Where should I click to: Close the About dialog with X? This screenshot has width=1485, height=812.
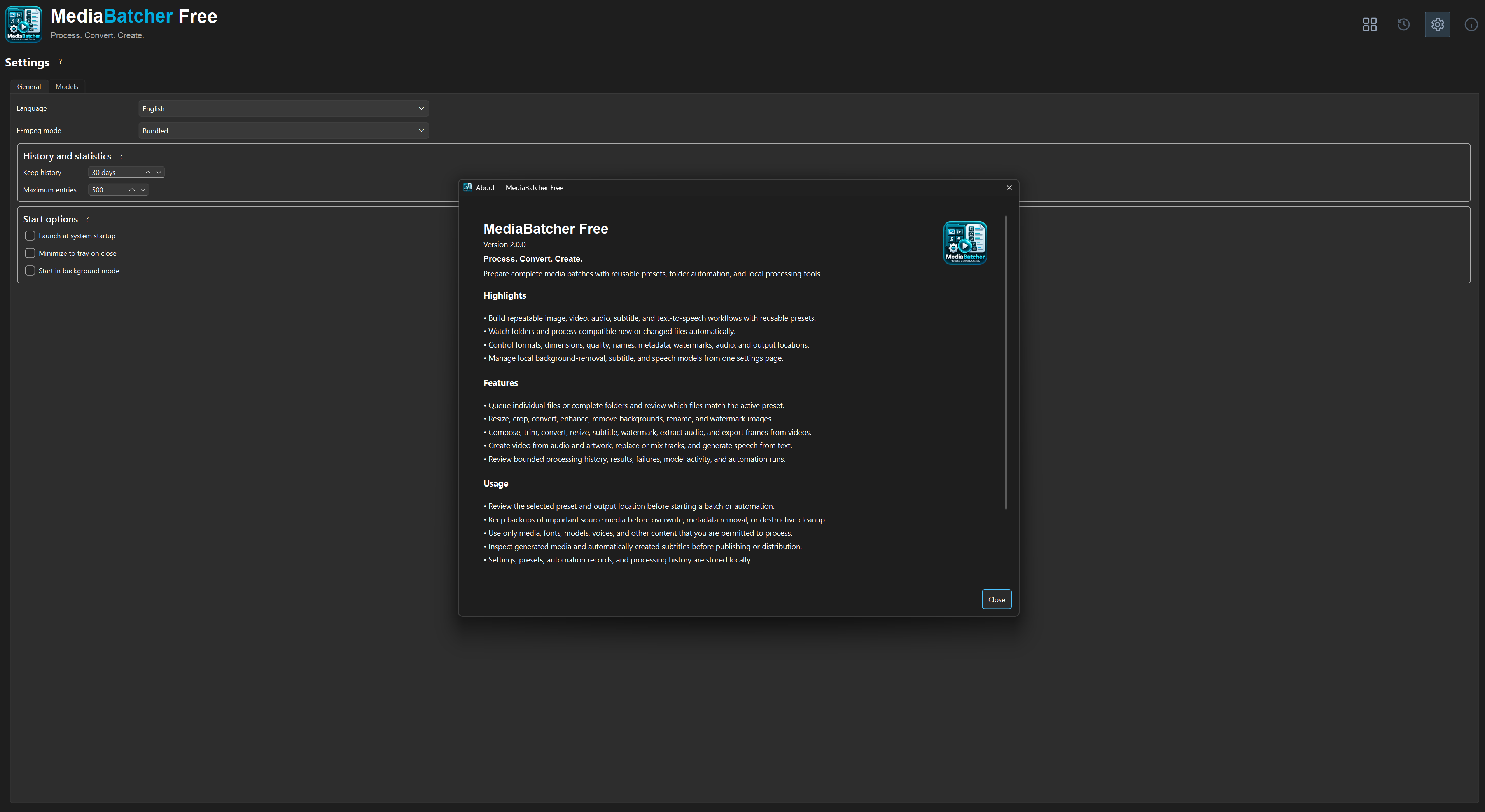(x=1009, y=187)
